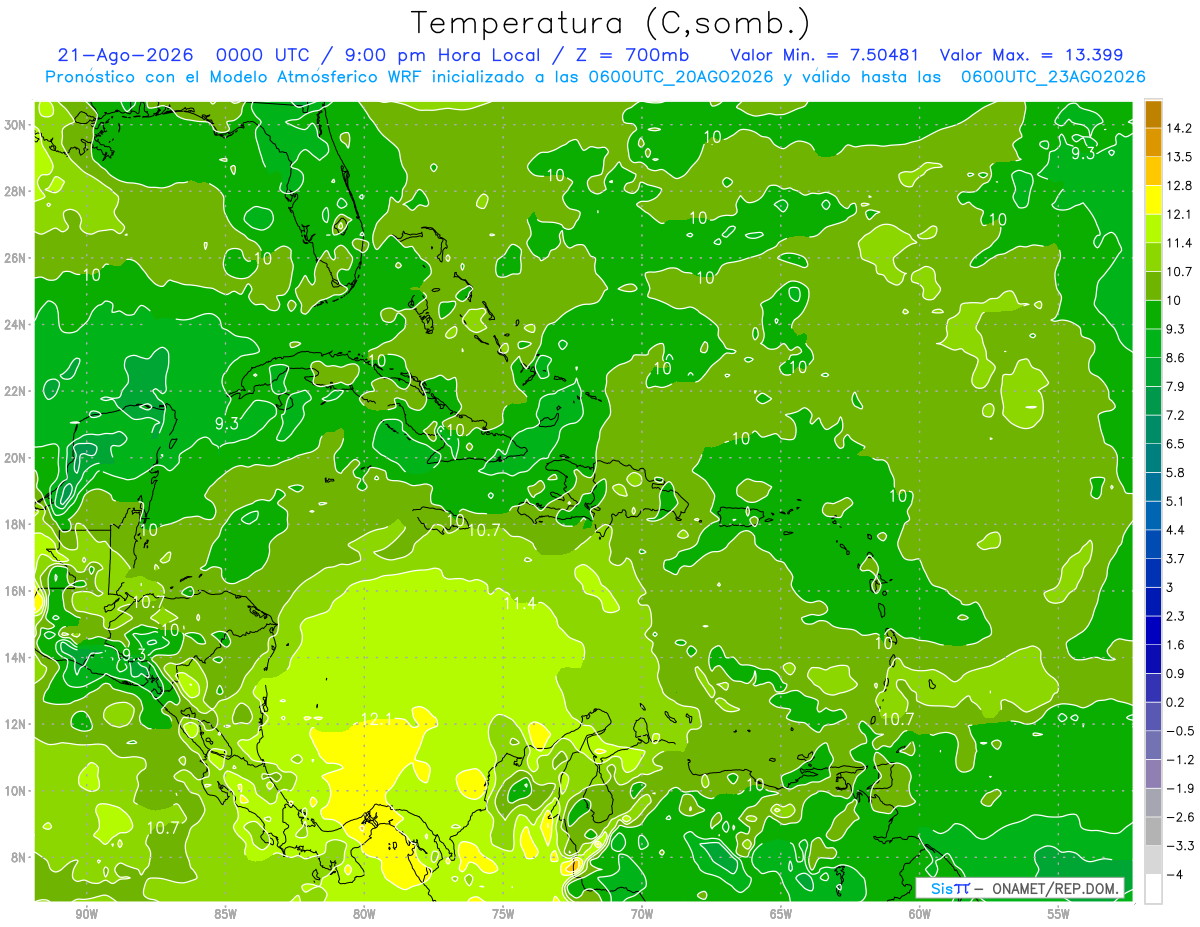1200x927 pixels.
Task: Click the longitude axis label "75W"
Action: tap(503, 914)
